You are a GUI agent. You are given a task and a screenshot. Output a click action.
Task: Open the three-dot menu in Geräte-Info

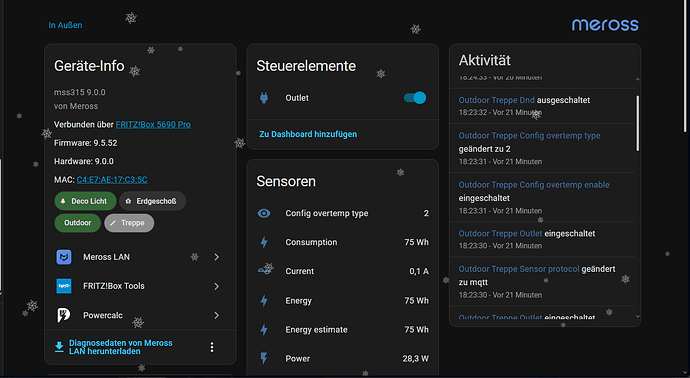coord(212,347)
